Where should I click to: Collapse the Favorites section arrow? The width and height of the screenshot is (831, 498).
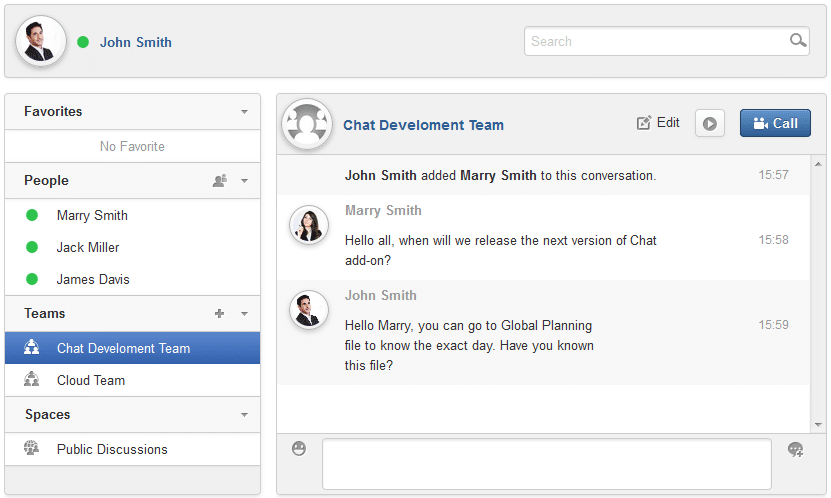coord(244,112)
